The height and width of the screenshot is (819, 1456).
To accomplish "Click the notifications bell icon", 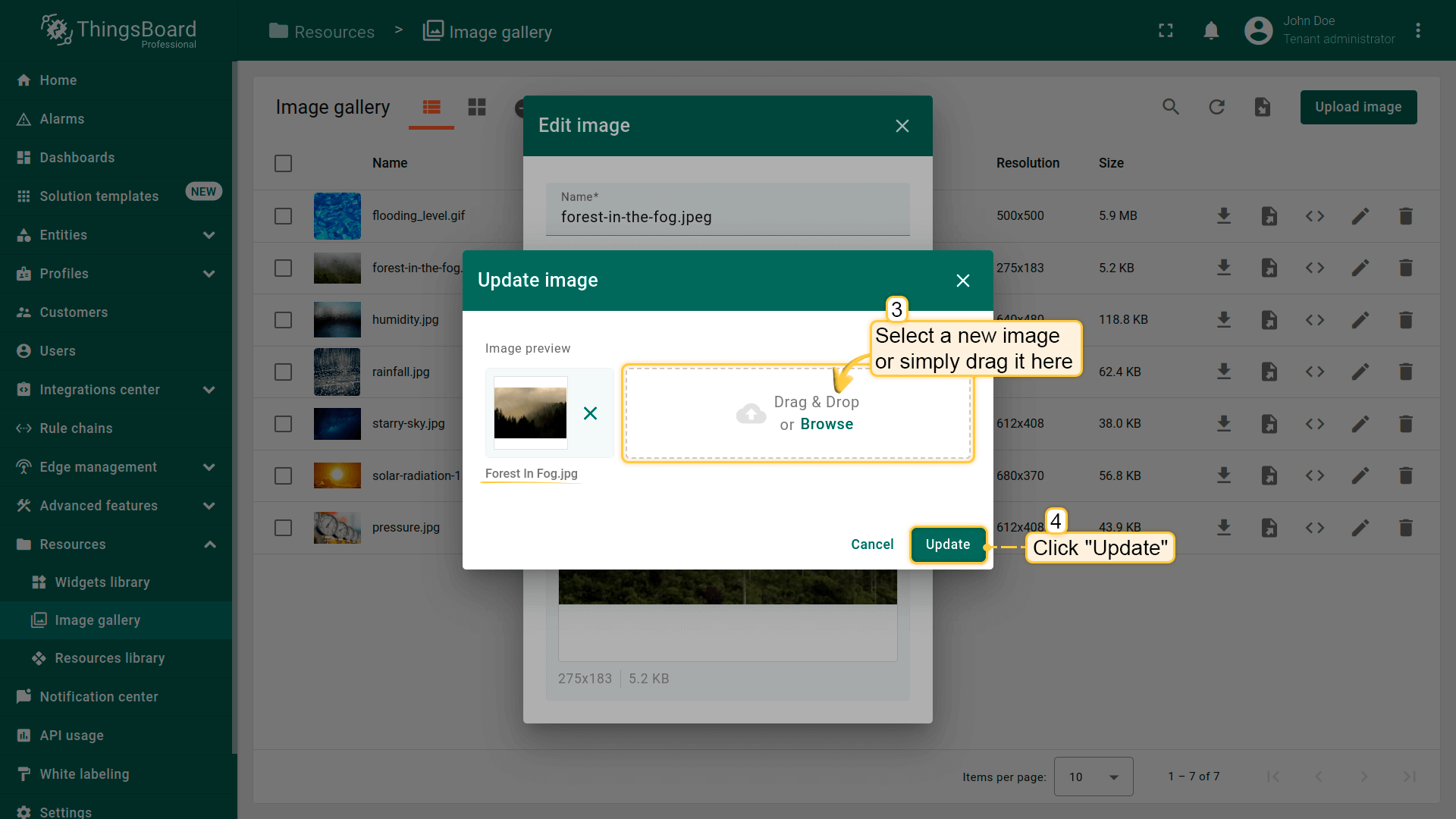I will (x=1211, y=31).
